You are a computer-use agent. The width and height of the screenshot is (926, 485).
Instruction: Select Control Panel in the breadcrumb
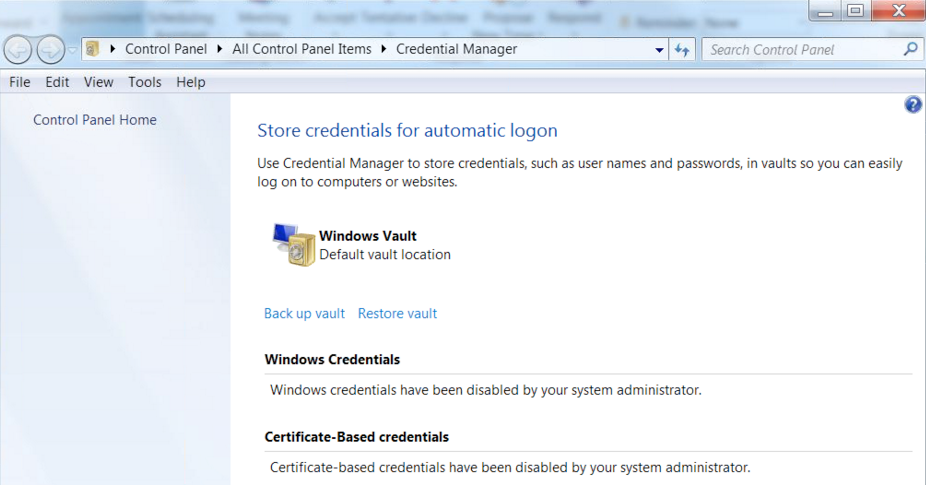pos(166,49)
